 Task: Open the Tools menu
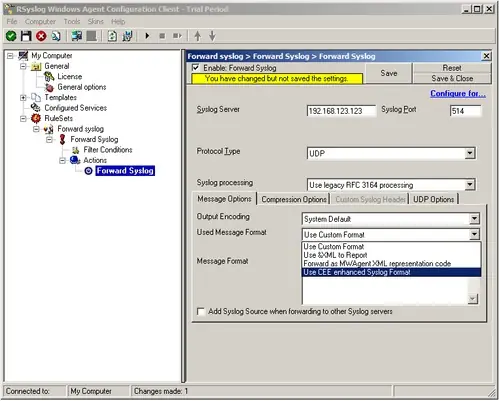pyautogui.click(x=72, y=21)
